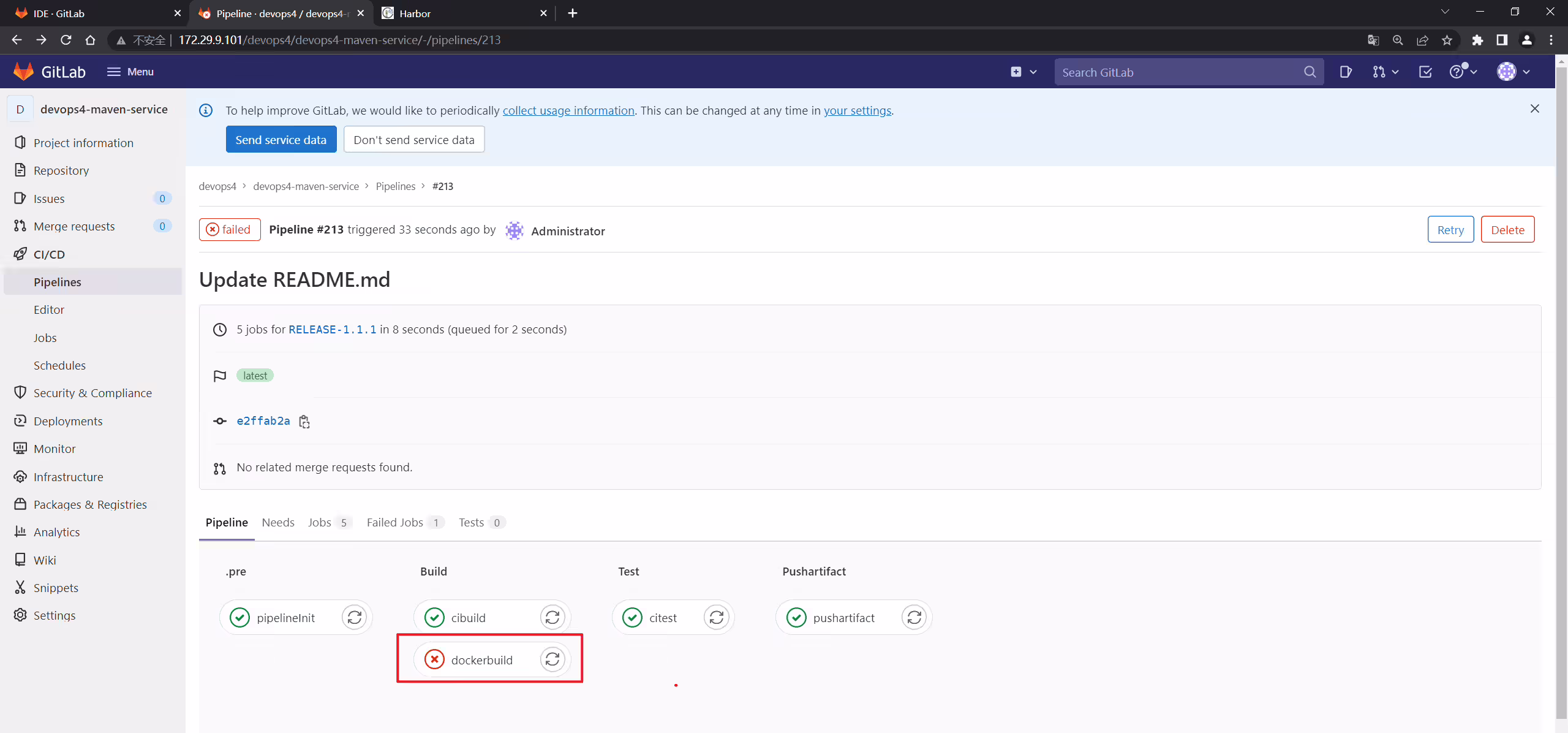Open Analytics in sidebar
Viewport: 1568px width, 733px height.
click(x=92, y=531)
